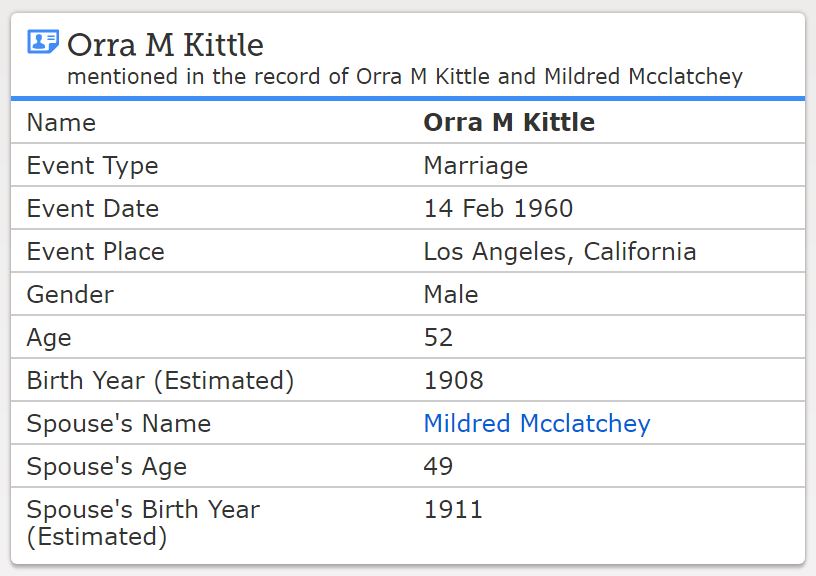Select the Event Date label
The height and width of the screenshot is (576, 816).
(x=92, y=208)
